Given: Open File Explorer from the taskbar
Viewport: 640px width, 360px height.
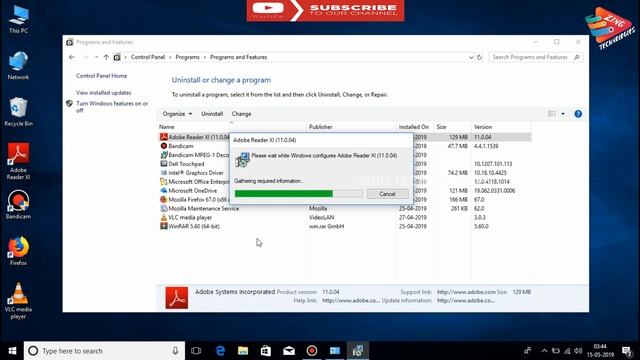Looking at the screenshot, I should coord(243,351).
